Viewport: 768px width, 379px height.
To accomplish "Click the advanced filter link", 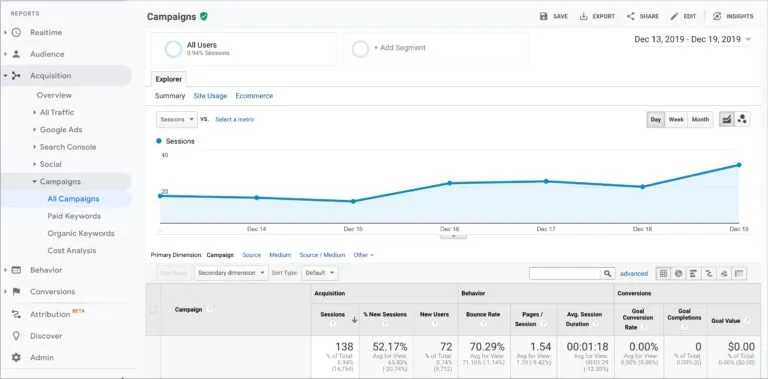I will coord(634,274).
